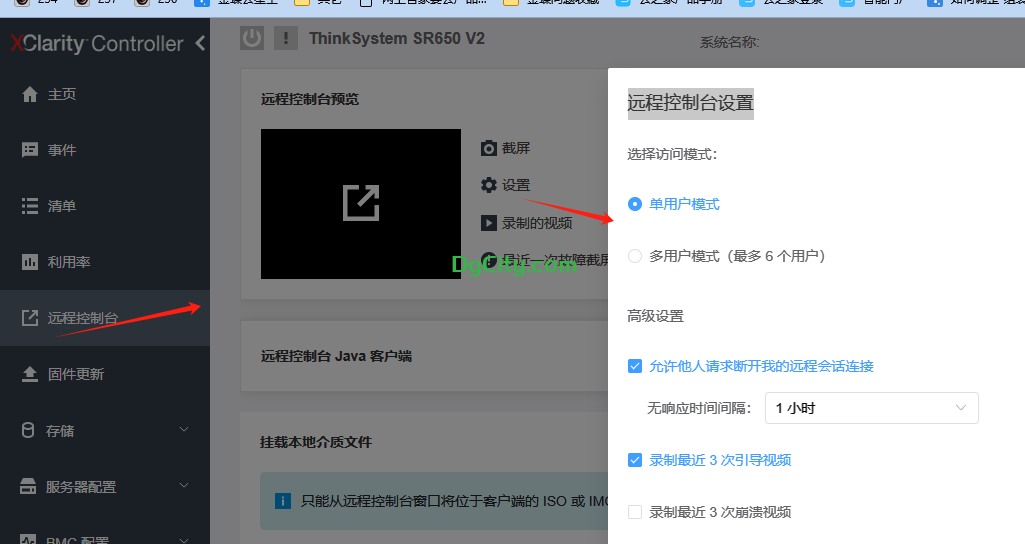
Task: Click the 高级设置 heading text
Action: coord(656,316)
